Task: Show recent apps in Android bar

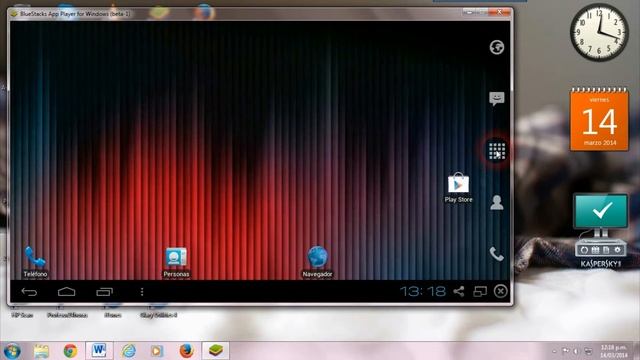Action: [x=104, y=292]
